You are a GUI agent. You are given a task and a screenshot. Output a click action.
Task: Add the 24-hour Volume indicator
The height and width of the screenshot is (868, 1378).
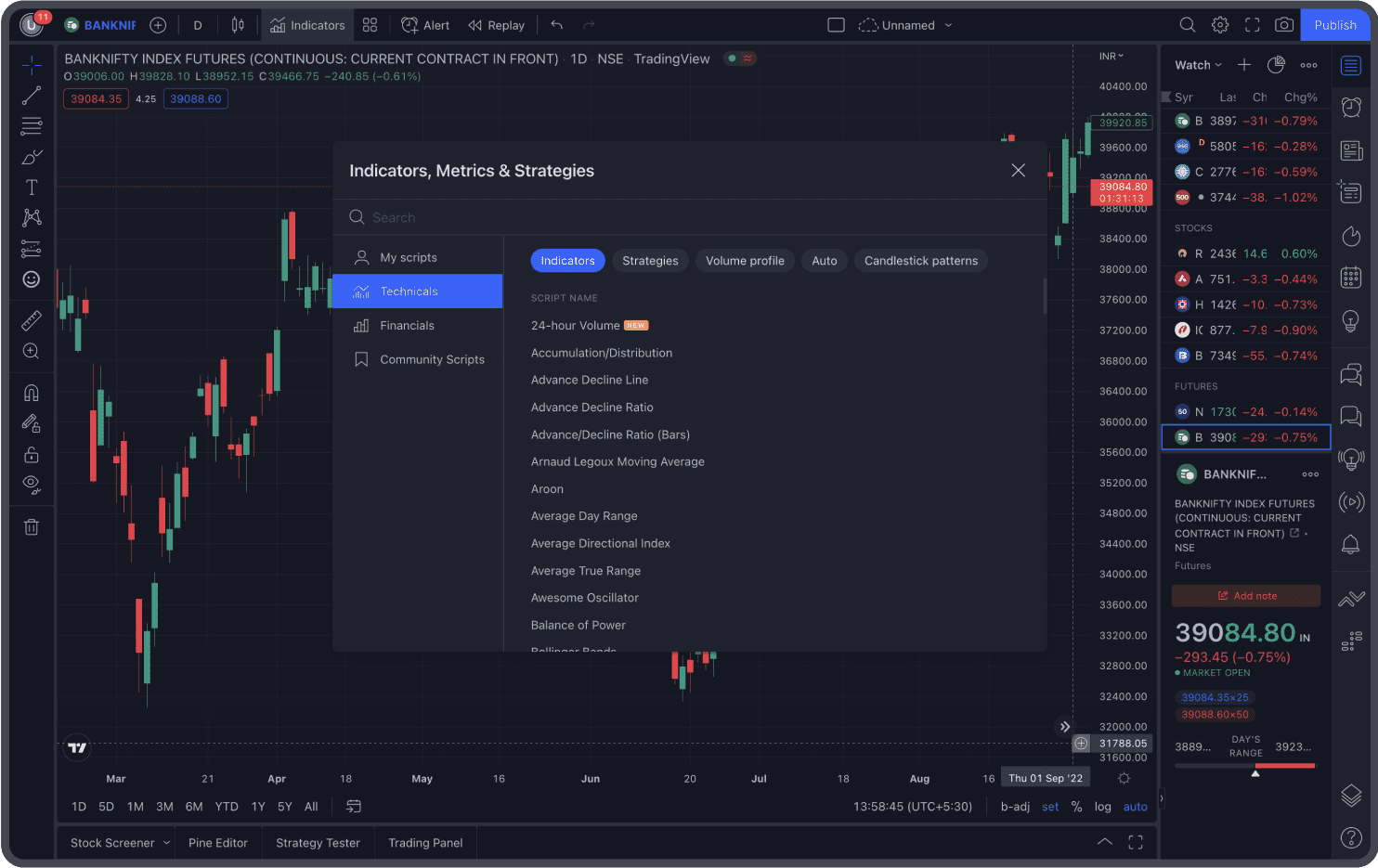(x=575, y=326)
